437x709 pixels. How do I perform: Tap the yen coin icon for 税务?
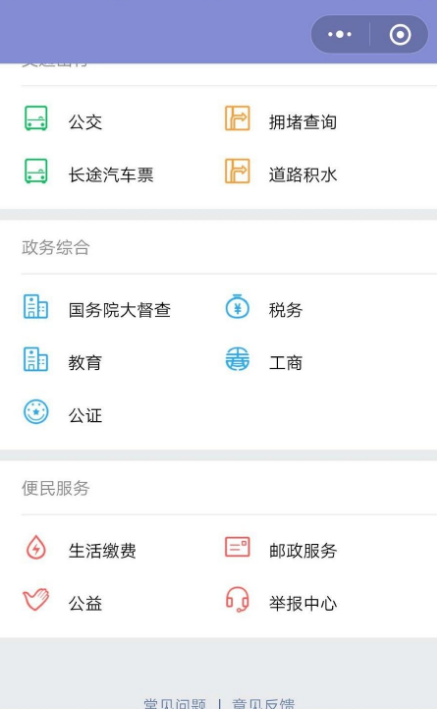coord(238,306)
